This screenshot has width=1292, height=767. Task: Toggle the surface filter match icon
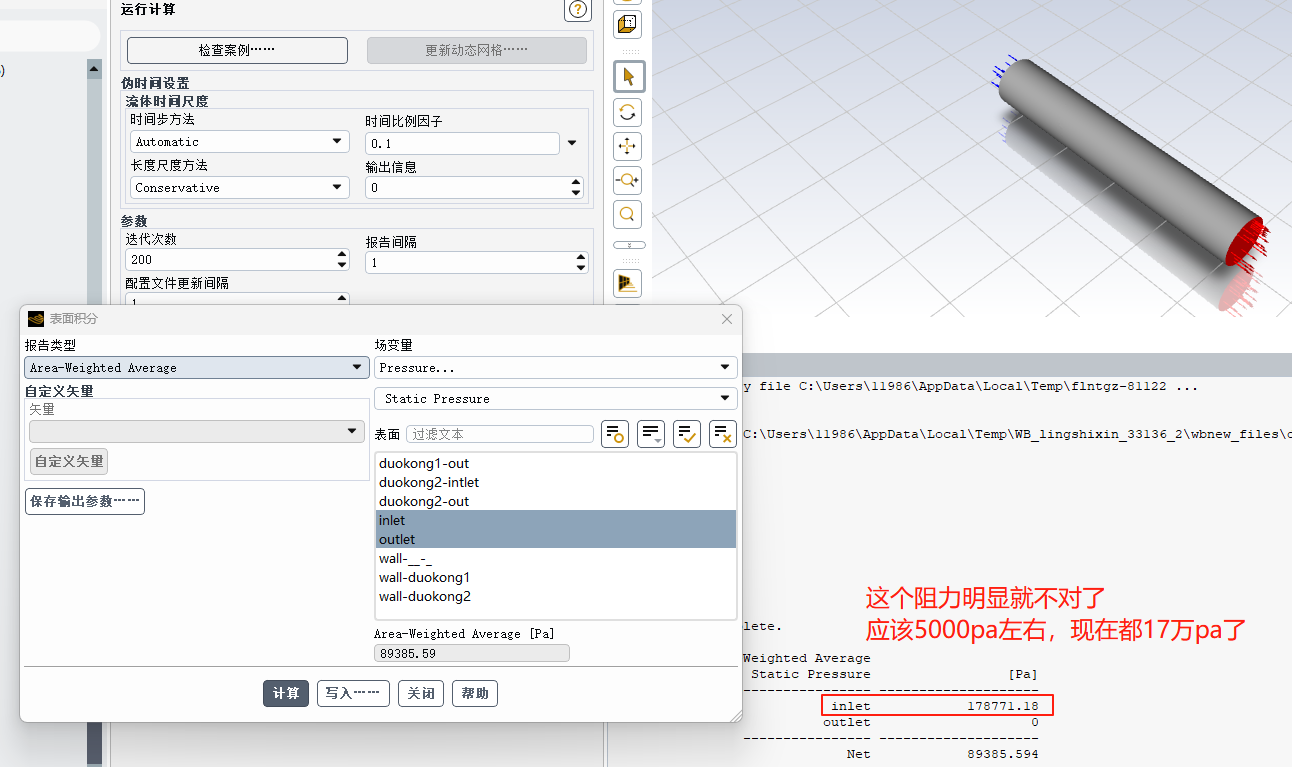(615, 434)
